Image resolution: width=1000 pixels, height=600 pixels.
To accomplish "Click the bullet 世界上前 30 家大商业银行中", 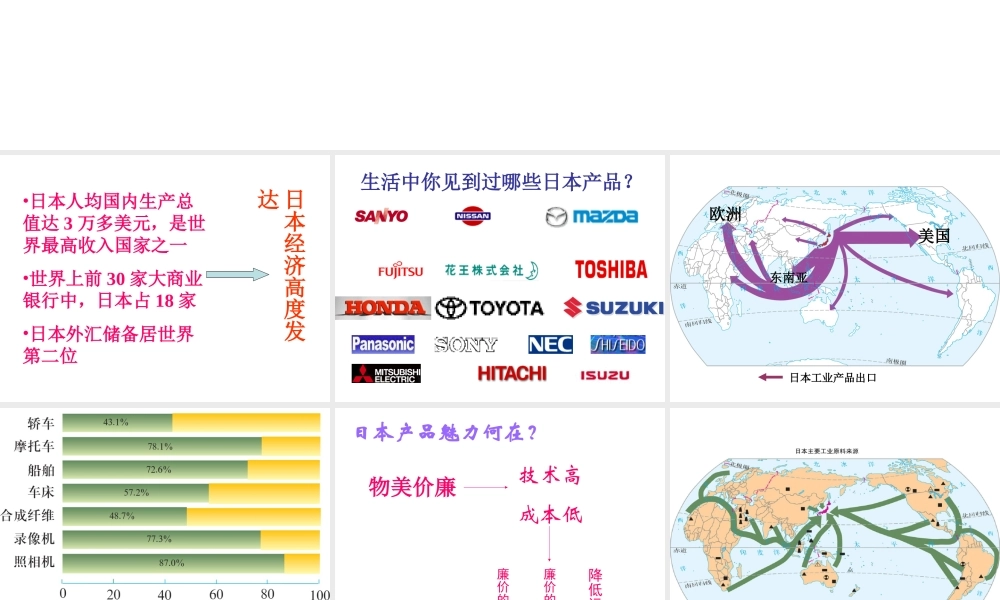I will click(x=112, y=289).
